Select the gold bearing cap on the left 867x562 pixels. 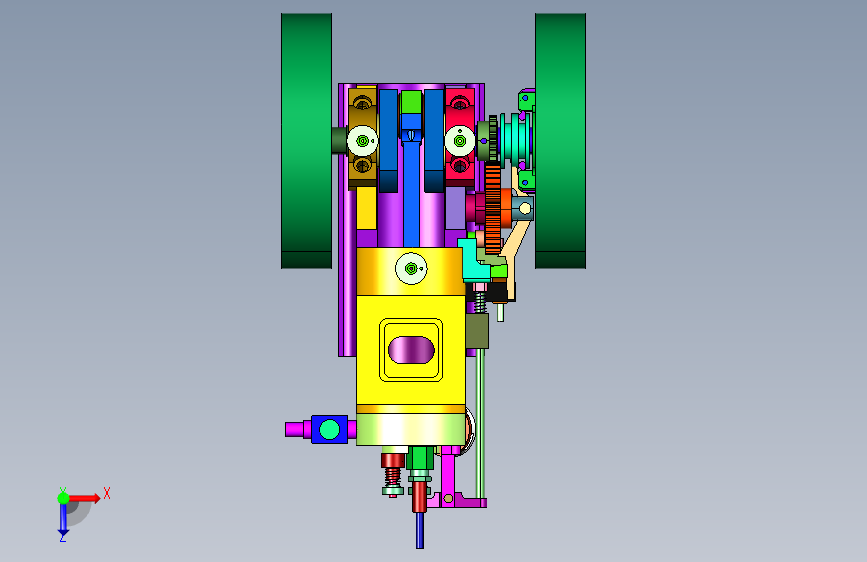pos(363,137)
